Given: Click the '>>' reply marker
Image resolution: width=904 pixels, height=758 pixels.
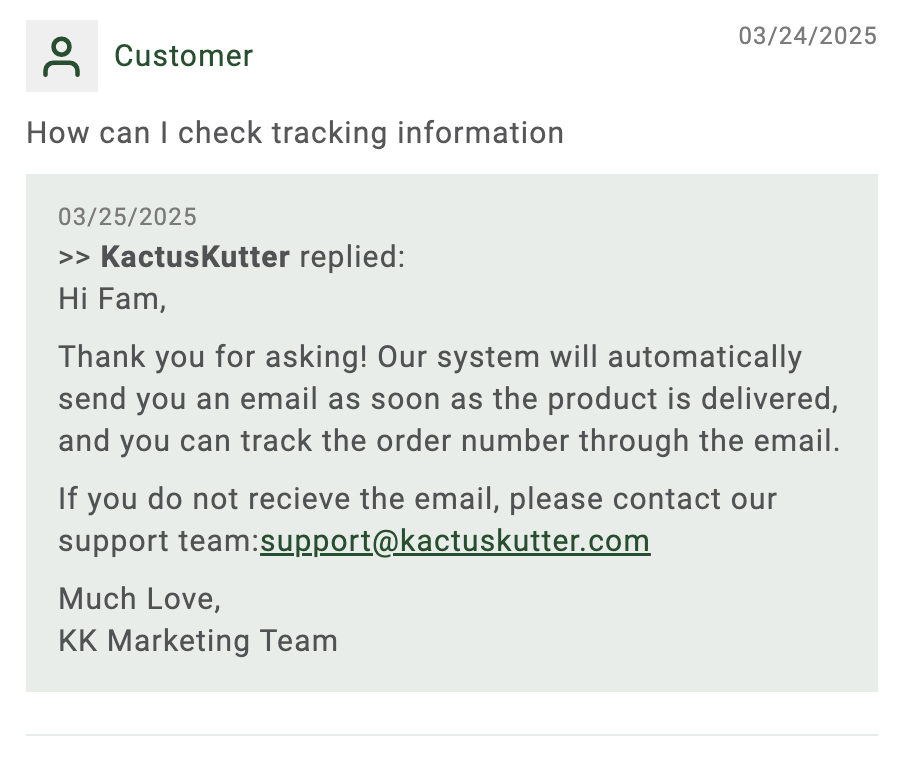Looking at the screenshot, I should pyautogui.click(x=74, y=257).
